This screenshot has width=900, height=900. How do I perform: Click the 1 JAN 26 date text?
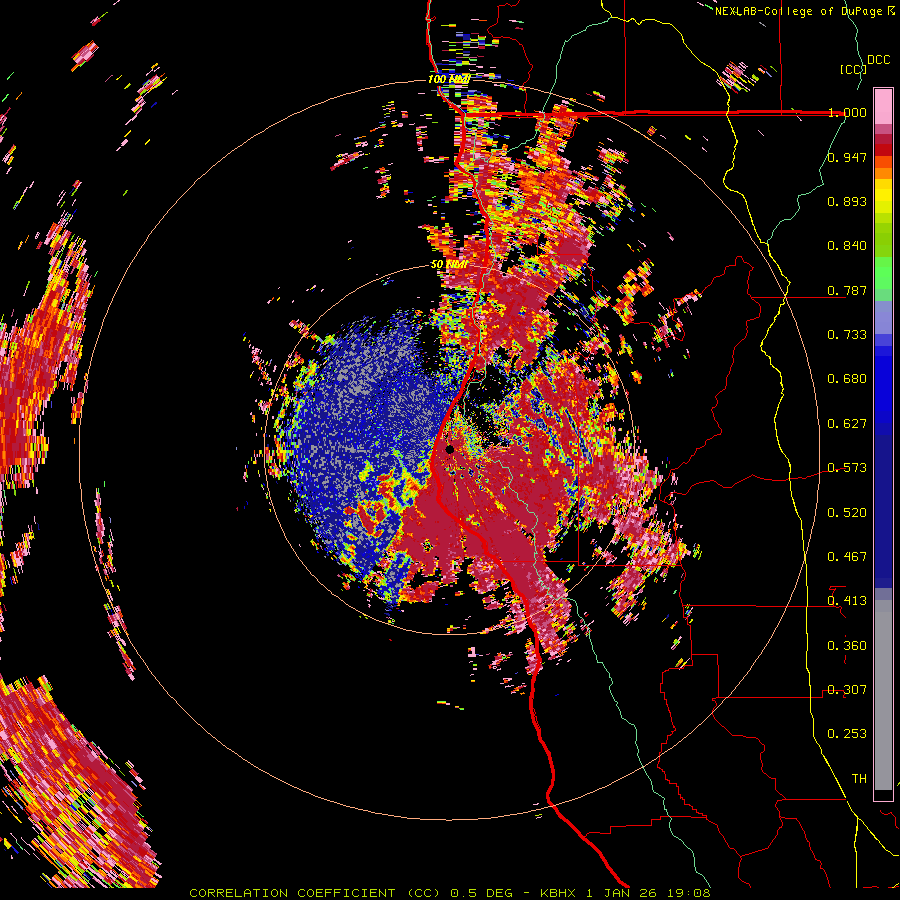[x=622, y=893]
